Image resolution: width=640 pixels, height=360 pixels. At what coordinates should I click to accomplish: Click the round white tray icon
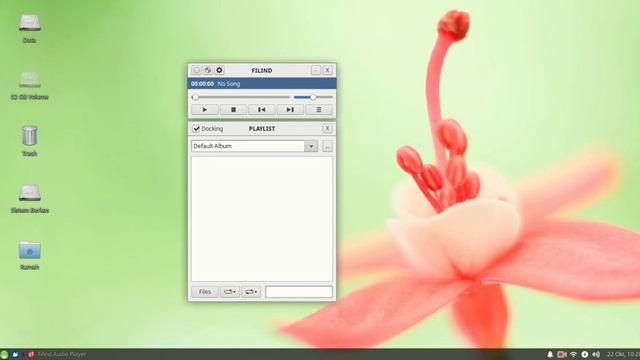click(584, 354)
